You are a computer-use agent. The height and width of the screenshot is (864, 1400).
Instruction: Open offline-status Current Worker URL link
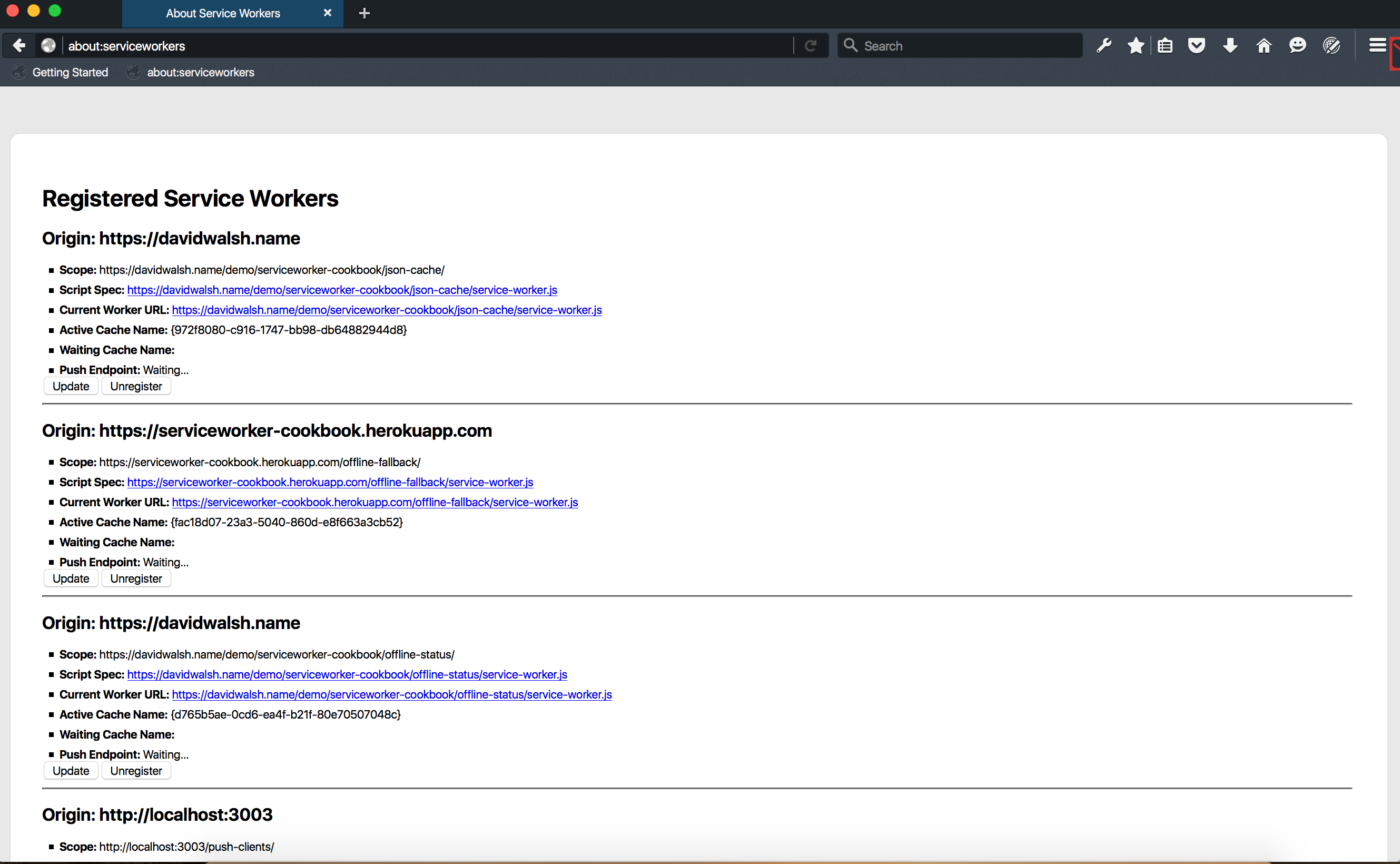[392, 694]
